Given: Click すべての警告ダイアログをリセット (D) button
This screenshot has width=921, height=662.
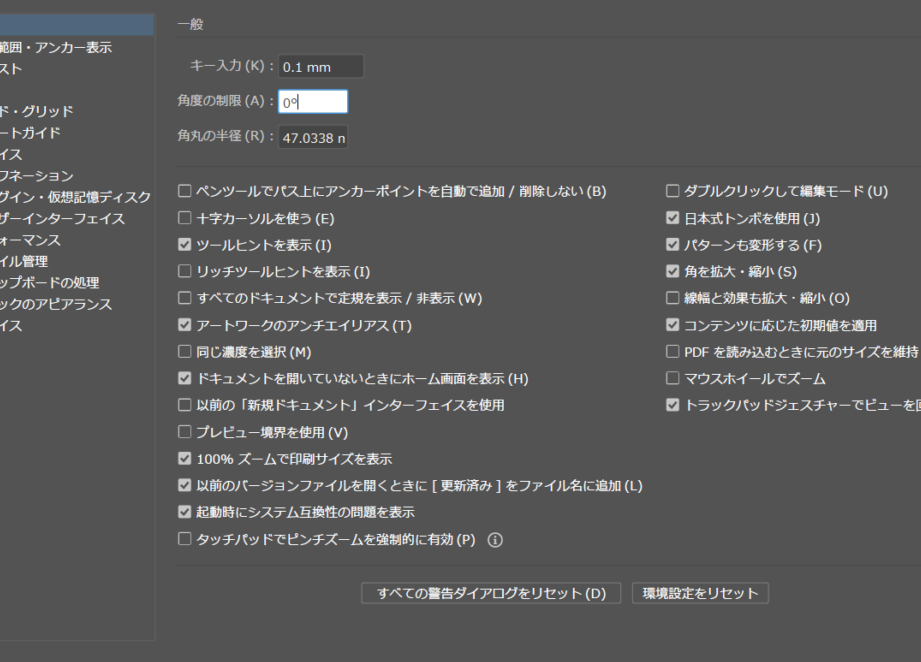Looking at the screenshot, I should pos(491,593).
